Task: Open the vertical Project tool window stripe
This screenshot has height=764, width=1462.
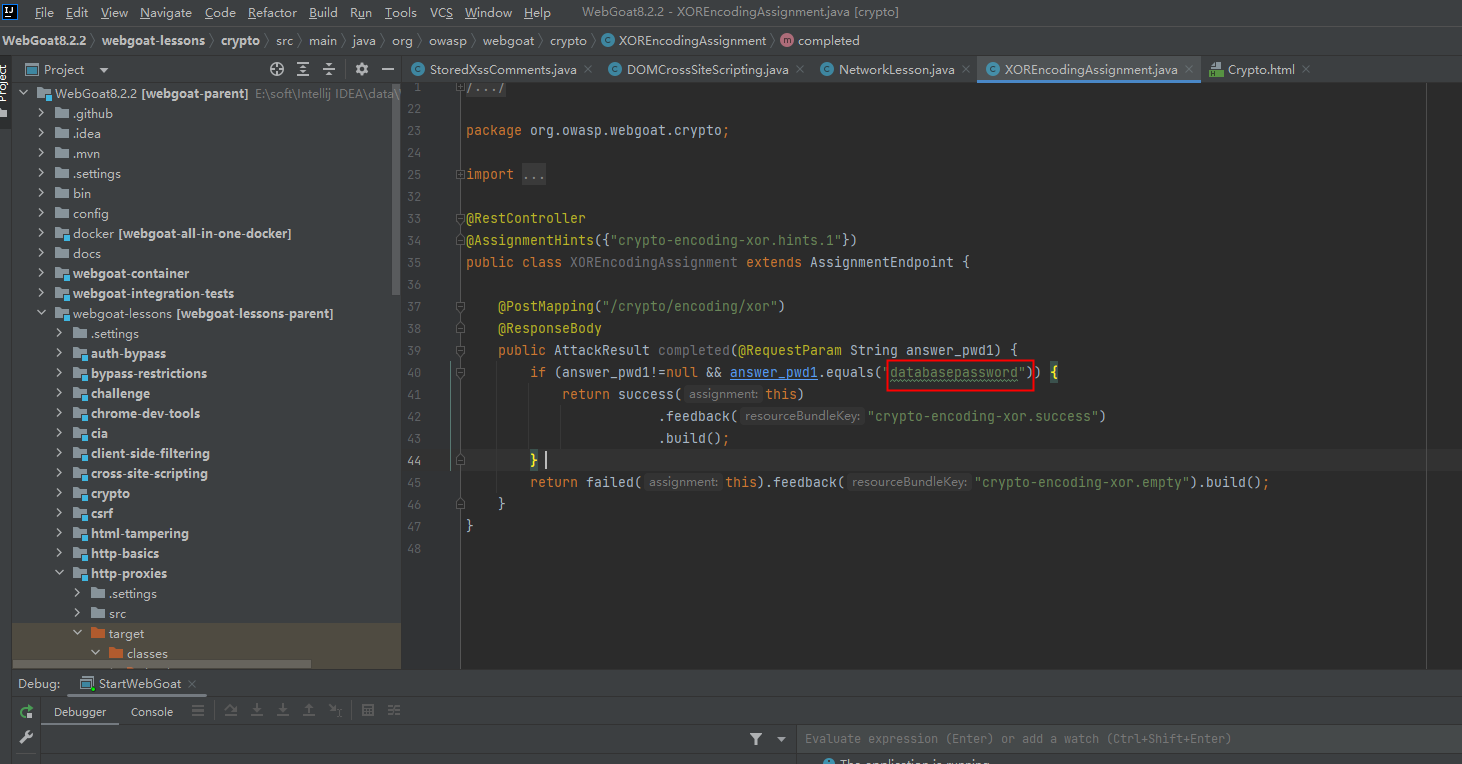Action: [x=5, y=90]
